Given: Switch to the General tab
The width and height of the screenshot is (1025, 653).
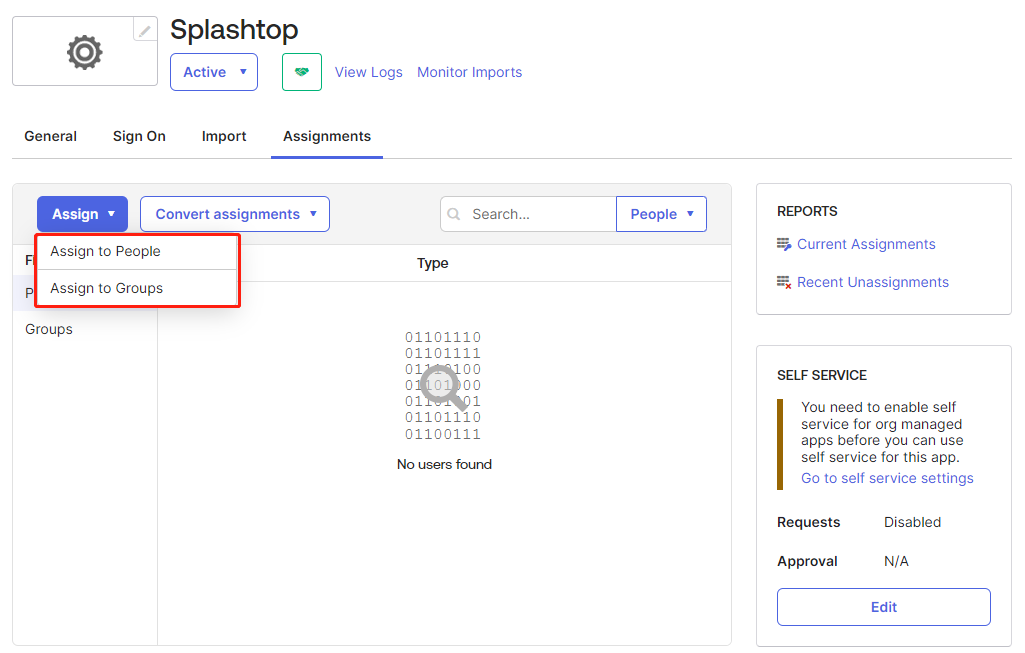Looking at the screenshot, I should pos(50,136).
